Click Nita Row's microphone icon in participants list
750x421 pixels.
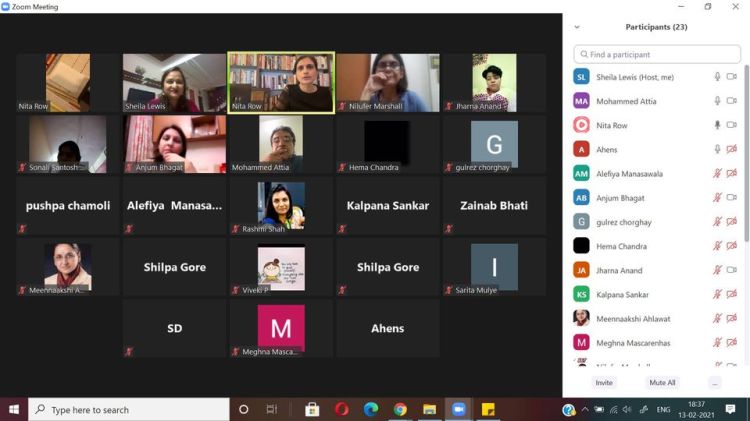pyautogui.click(x=717, y=125)
